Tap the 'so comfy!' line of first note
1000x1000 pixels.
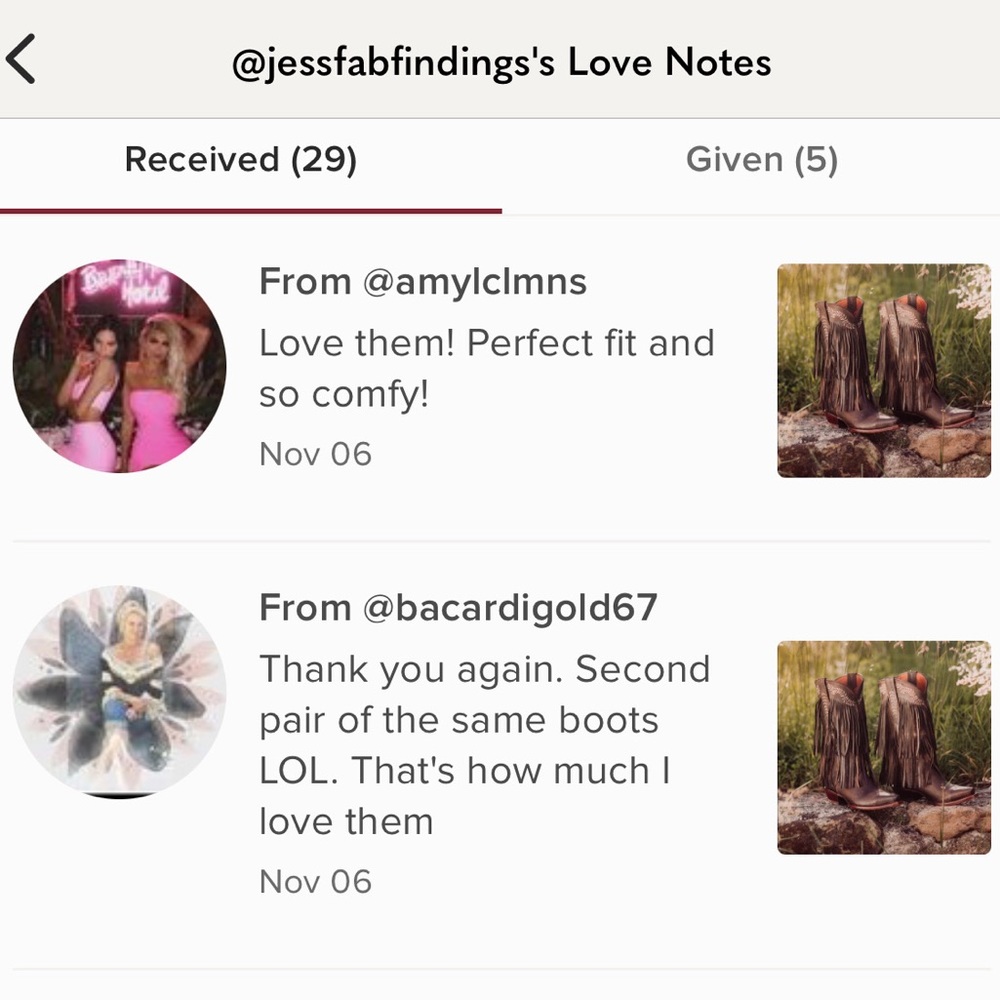coord(344,394)
